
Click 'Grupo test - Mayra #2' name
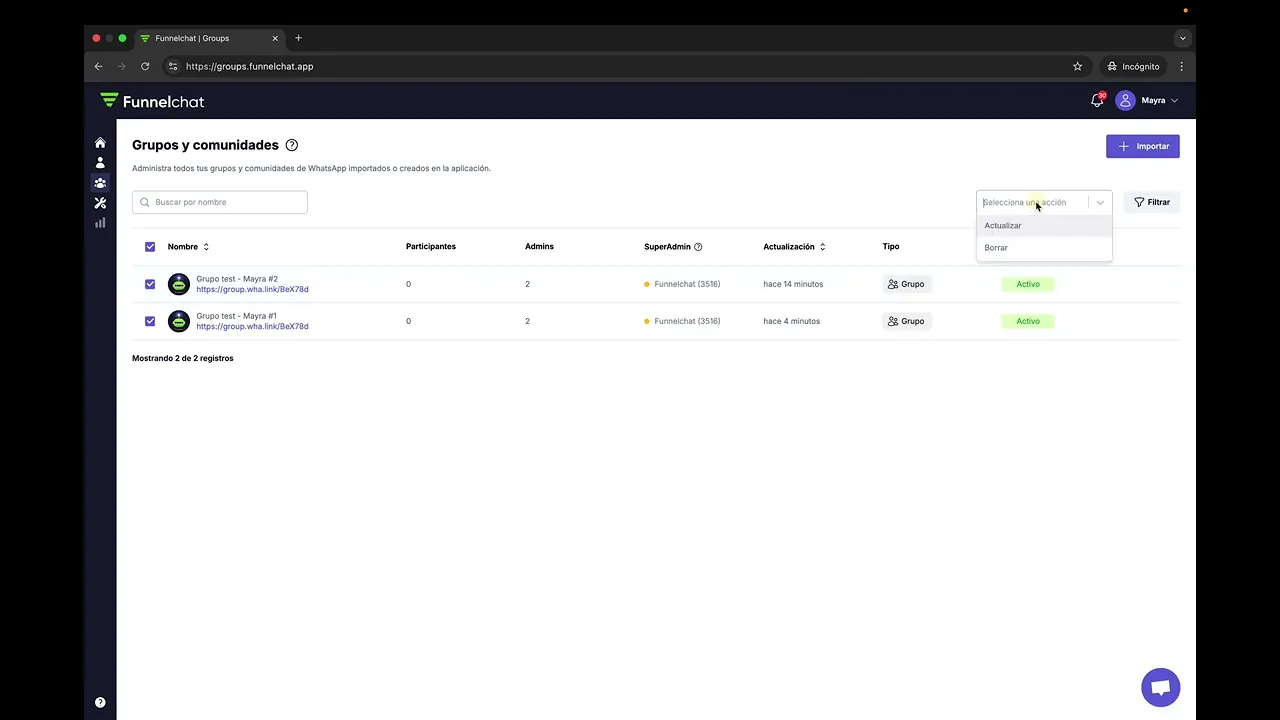237,279
